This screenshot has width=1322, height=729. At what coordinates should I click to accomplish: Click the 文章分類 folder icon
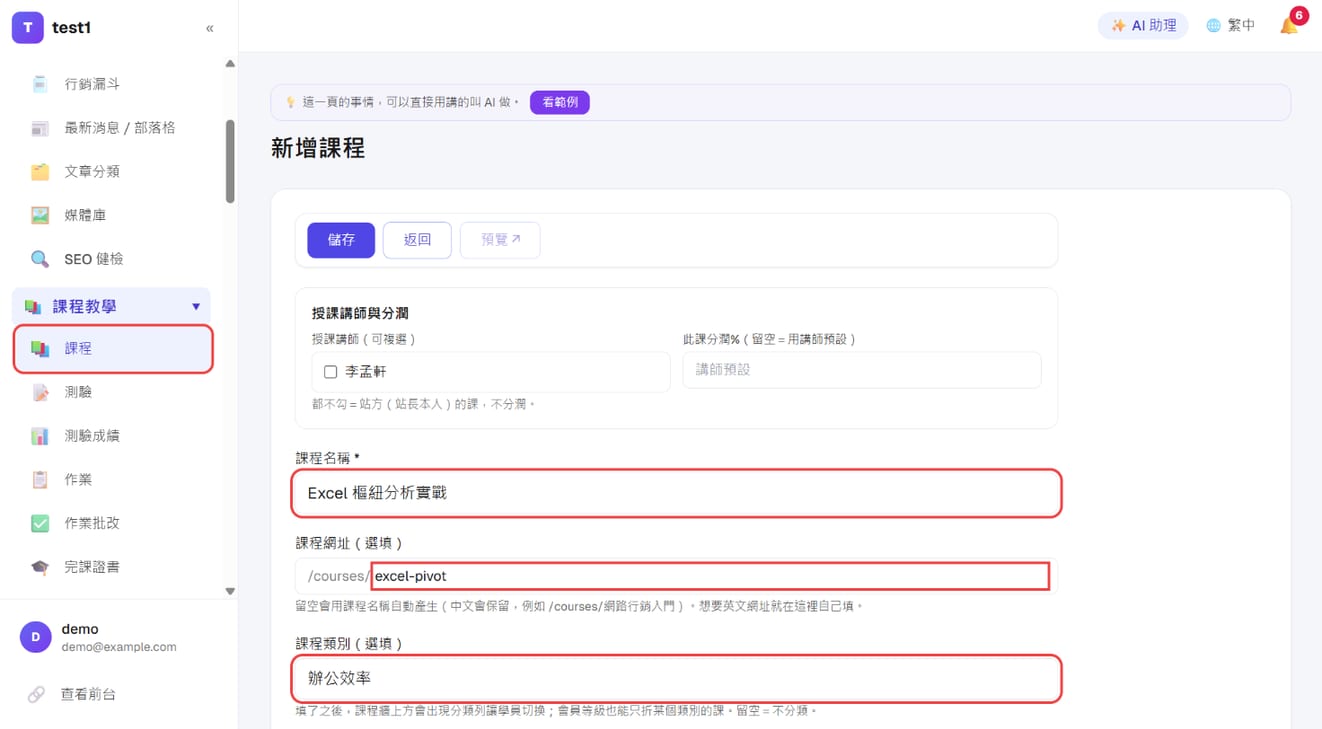tap(40, 172)
